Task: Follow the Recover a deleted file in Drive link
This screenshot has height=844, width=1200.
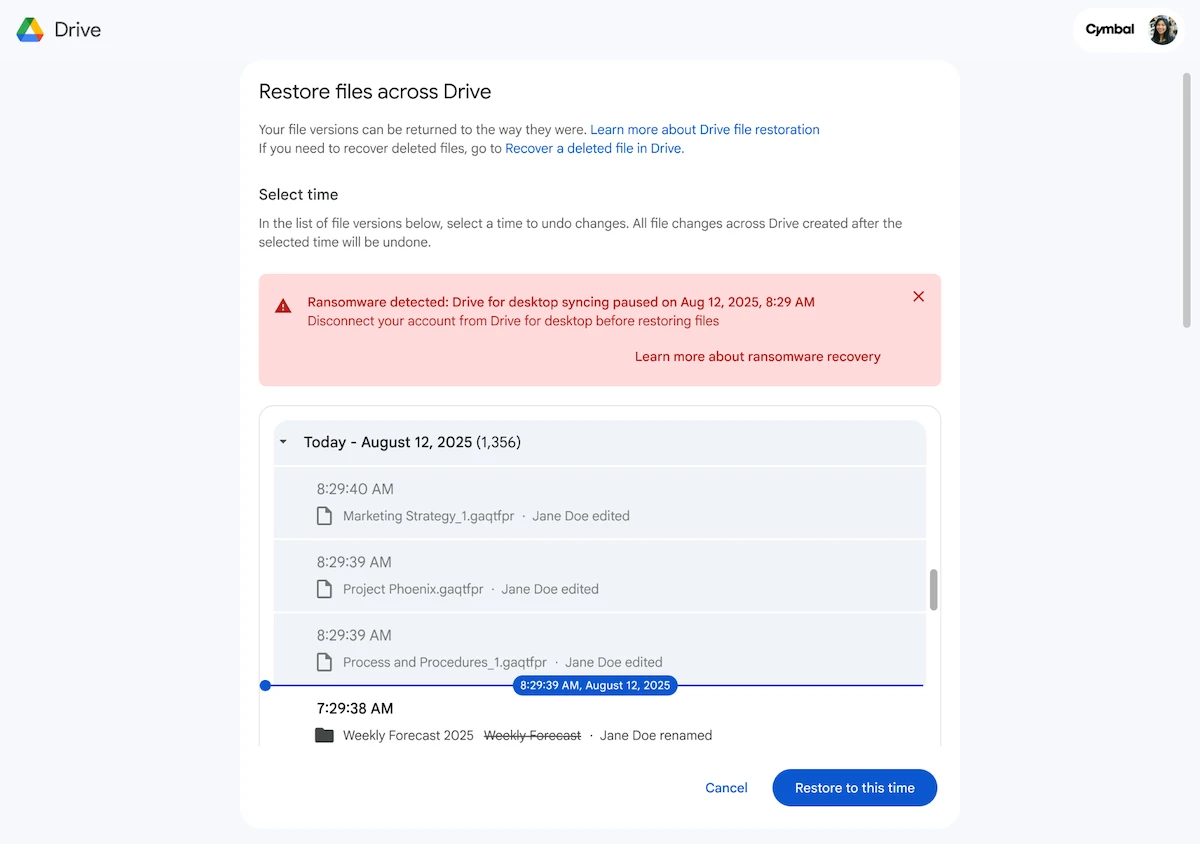Action: [594, 147]
